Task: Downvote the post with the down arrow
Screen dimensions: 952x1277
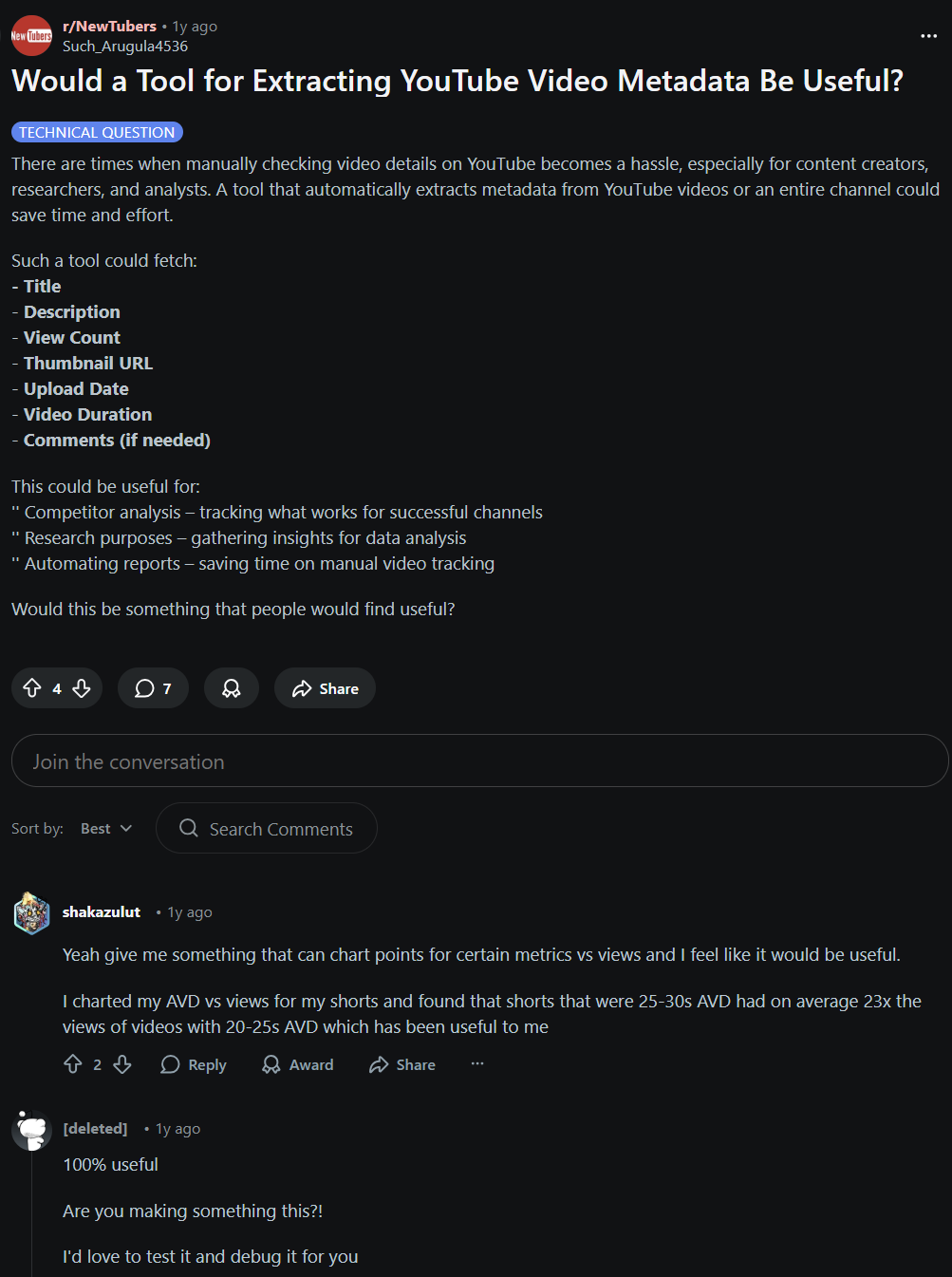Action: pos(81,687)
